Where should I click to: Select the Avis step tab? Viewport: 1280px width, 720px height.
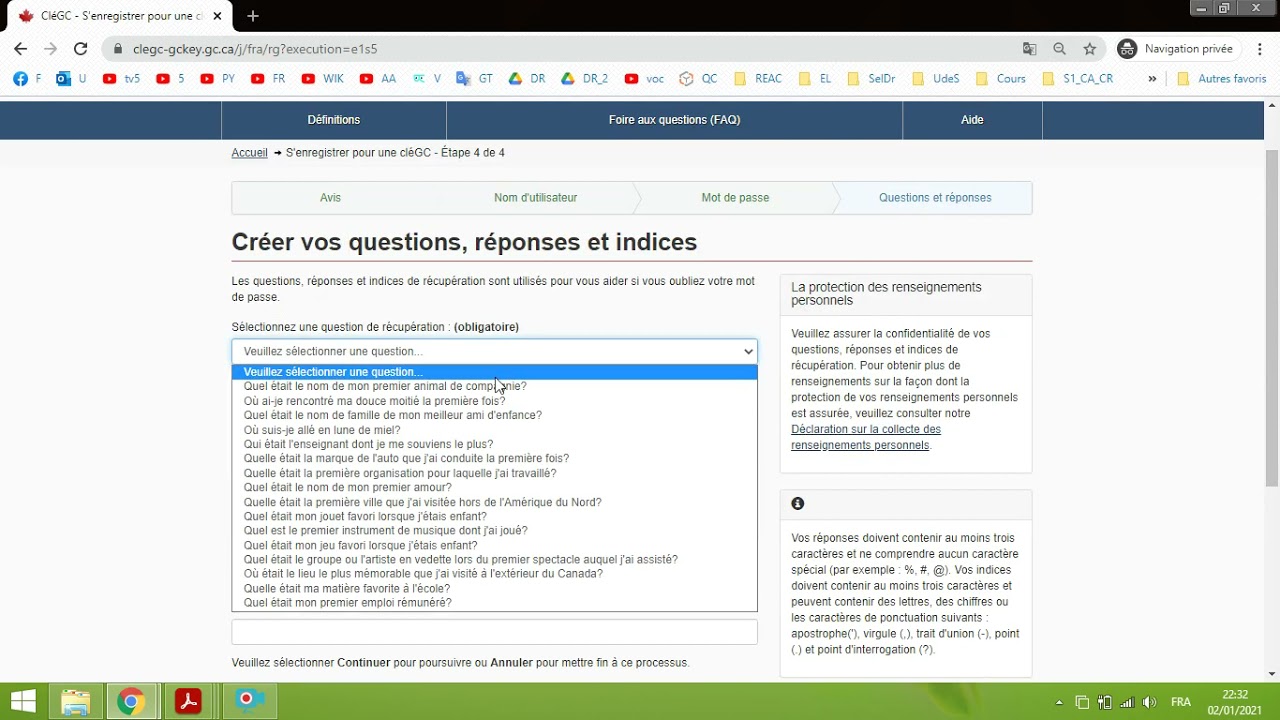331,198
